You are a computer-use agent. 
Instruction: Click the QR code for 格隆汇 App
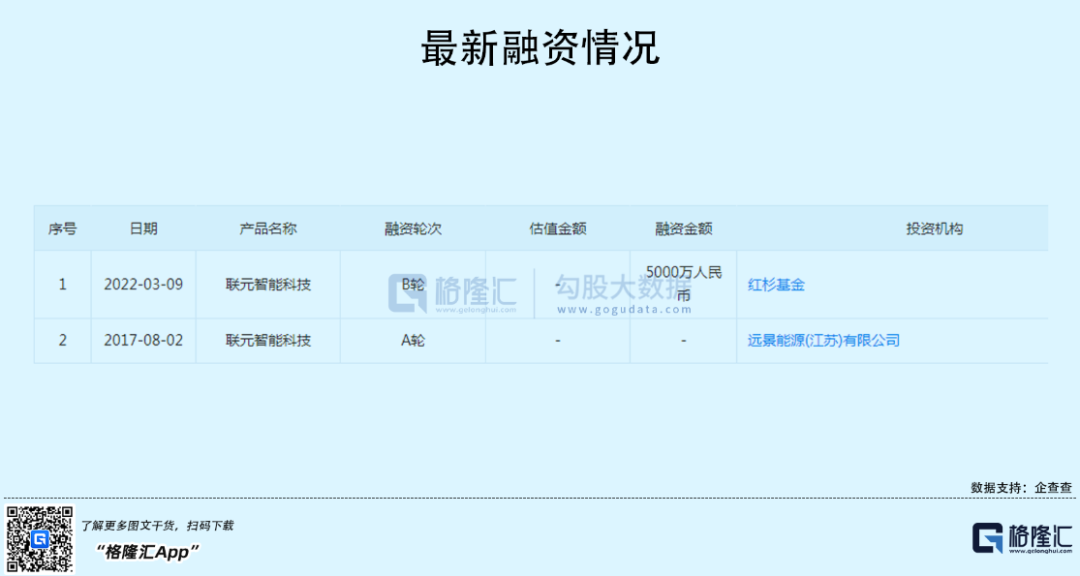click(x=39, y=539)
